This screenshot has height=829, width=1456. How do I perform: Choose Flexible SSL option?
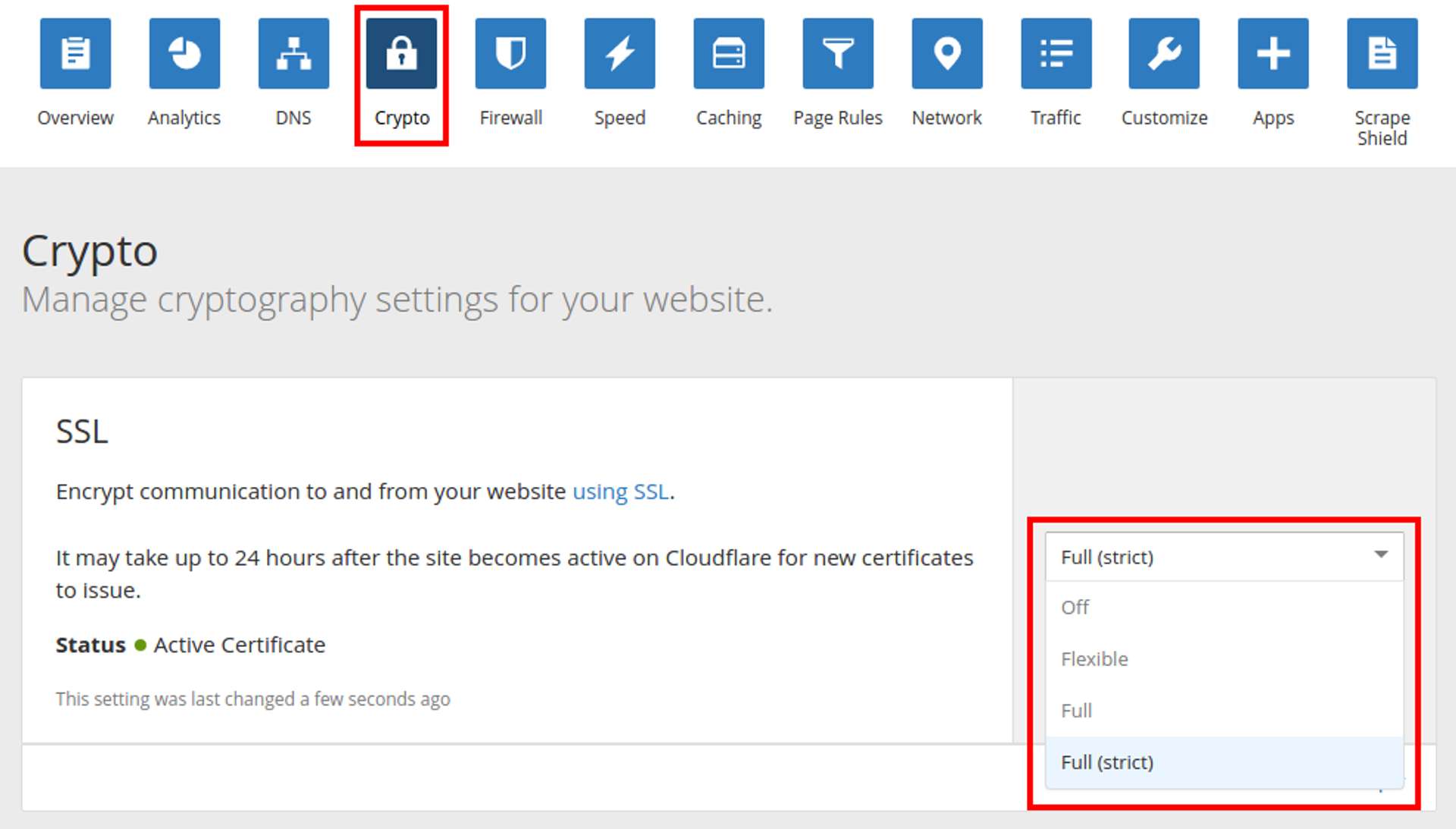coord(1094,659)
